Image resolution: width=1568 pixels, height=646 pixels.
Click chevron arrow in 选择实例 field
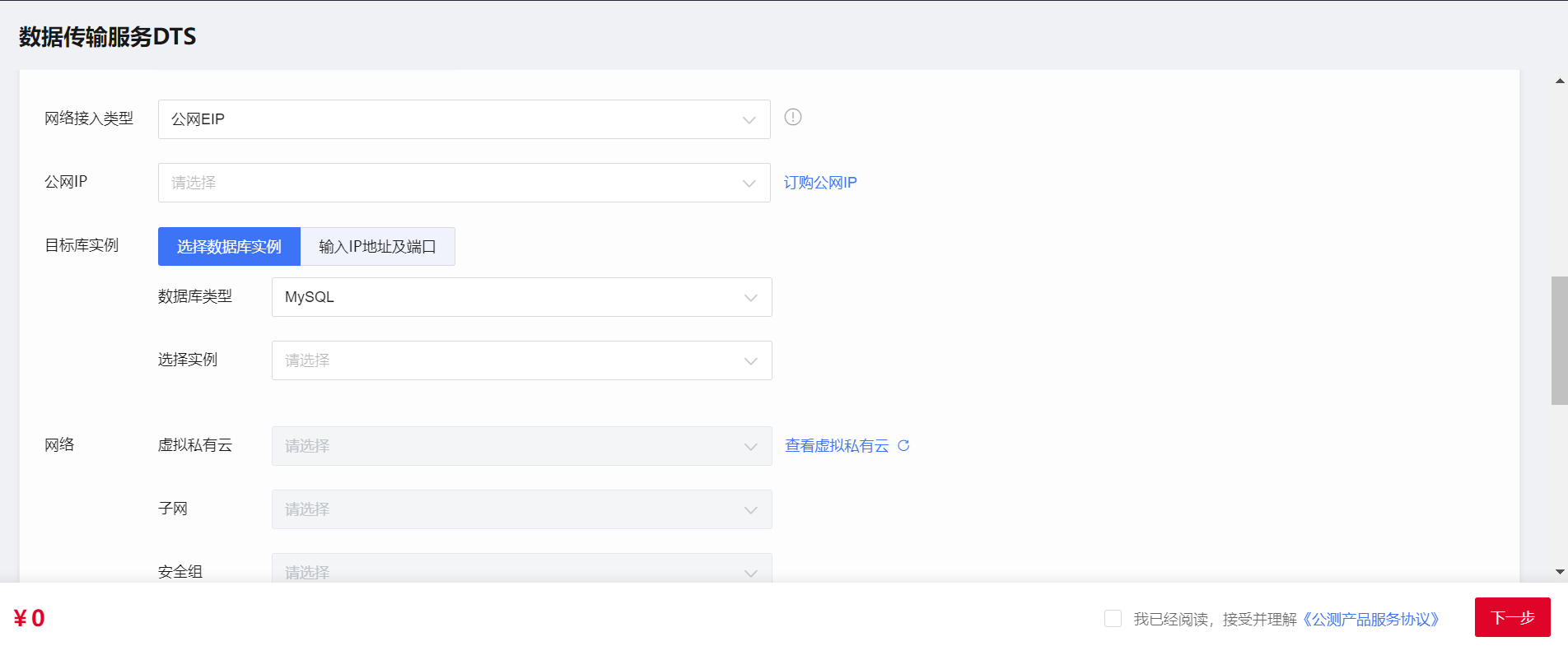pos(750,361)
